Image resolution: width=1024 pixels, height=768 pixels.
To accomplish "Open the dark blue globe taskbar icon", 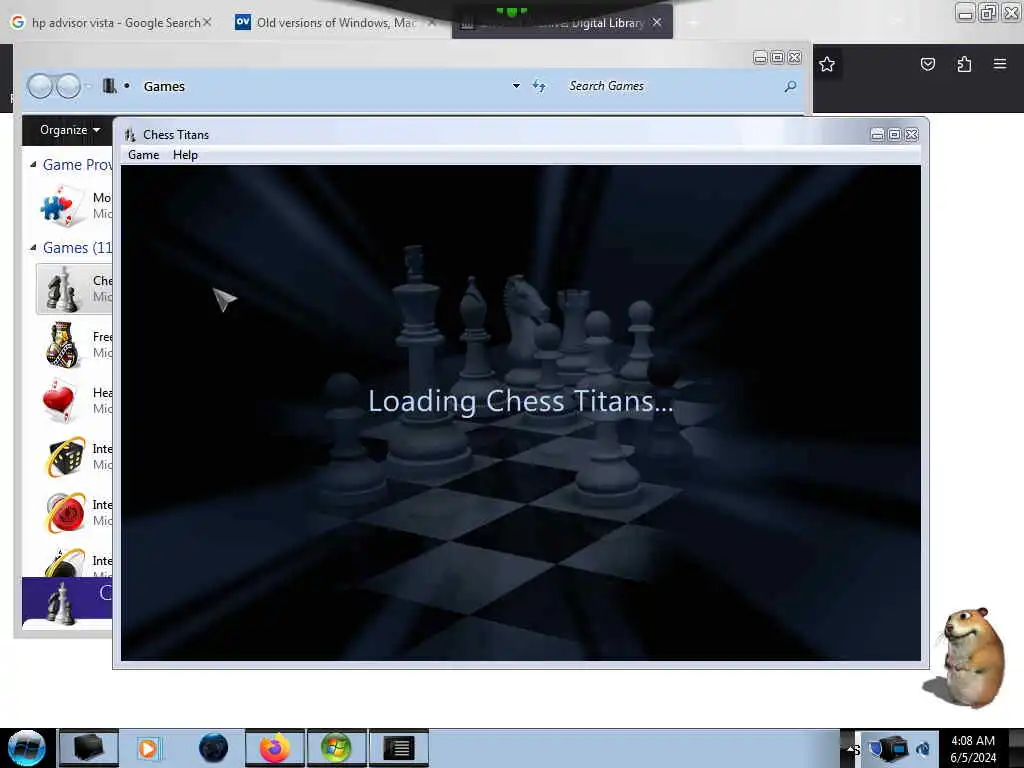I will point(213,748).
